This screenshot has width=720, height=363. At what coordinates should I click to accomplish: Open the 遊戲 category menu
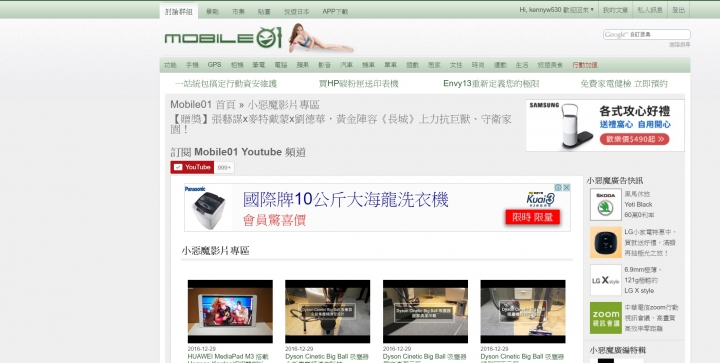click(x=412, y=65)
